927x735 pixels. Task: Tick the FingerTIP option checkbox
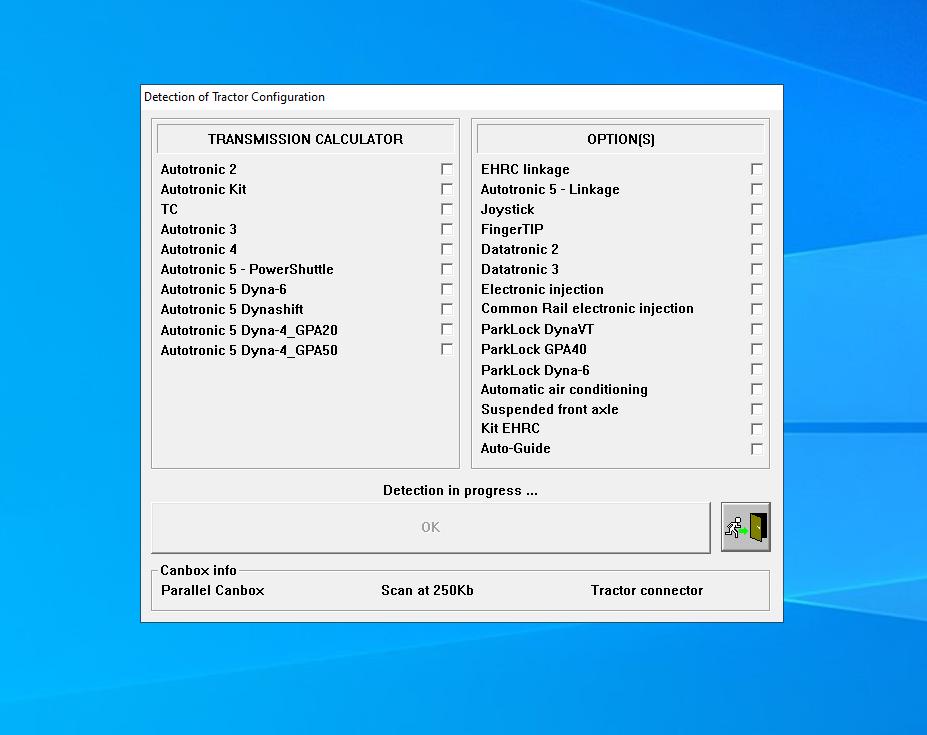[757, 229]
